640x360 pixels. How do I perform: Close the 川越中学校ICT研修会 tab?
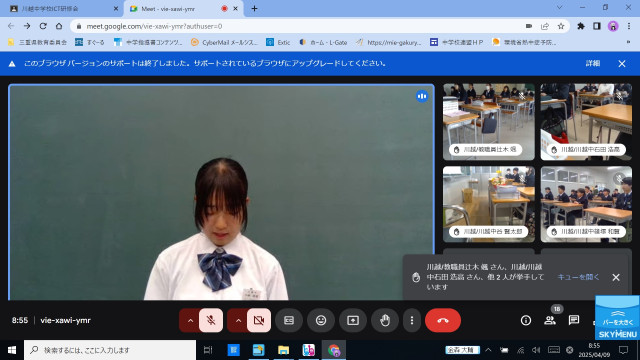116,9
